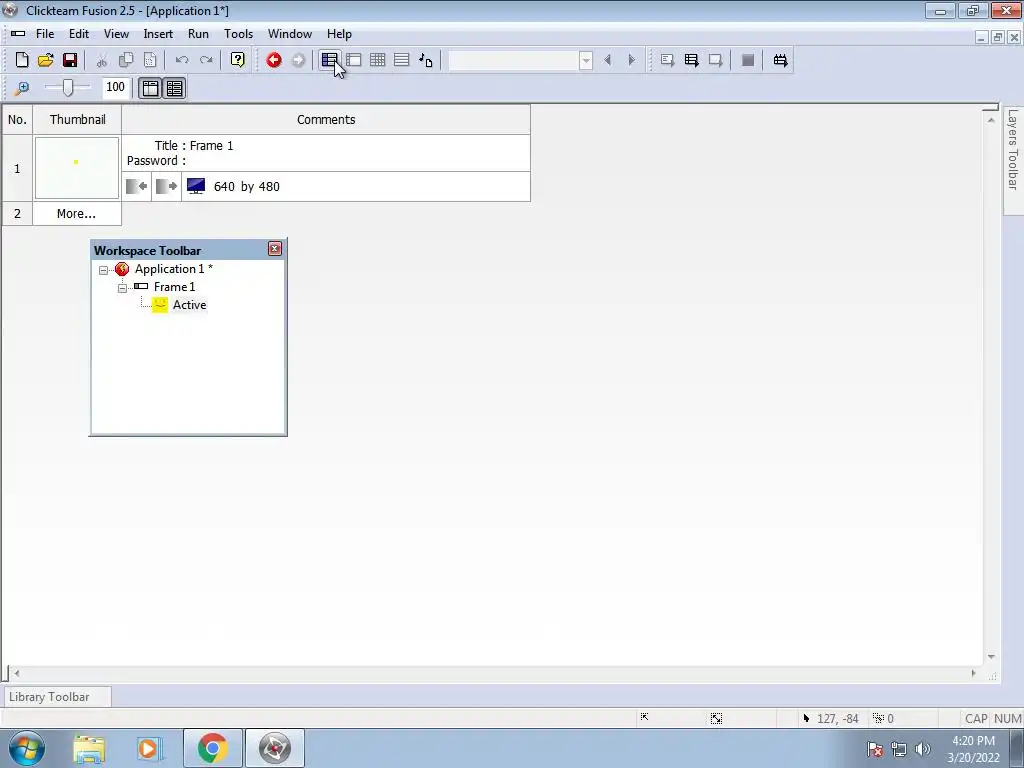The height and width of the screenshot is (768, 1024).
Task: Open the Run menu
Action: [199, 34]
